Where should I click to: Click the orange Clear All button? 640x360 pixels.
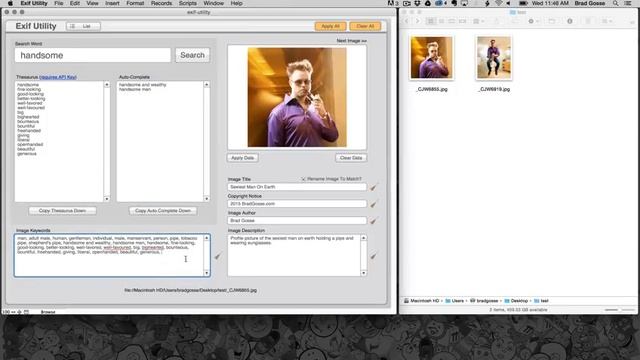[365, 26]
